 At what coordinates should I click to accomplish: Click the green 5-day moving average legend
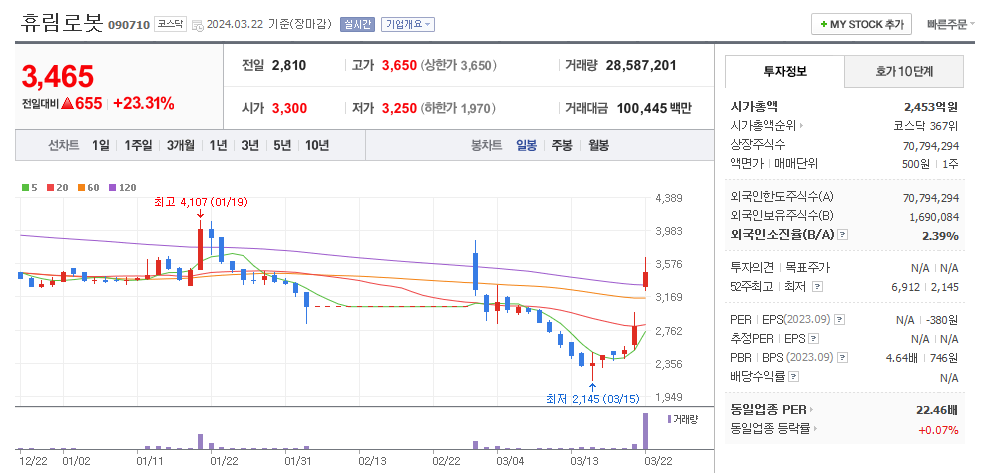(x=30, y=188)
